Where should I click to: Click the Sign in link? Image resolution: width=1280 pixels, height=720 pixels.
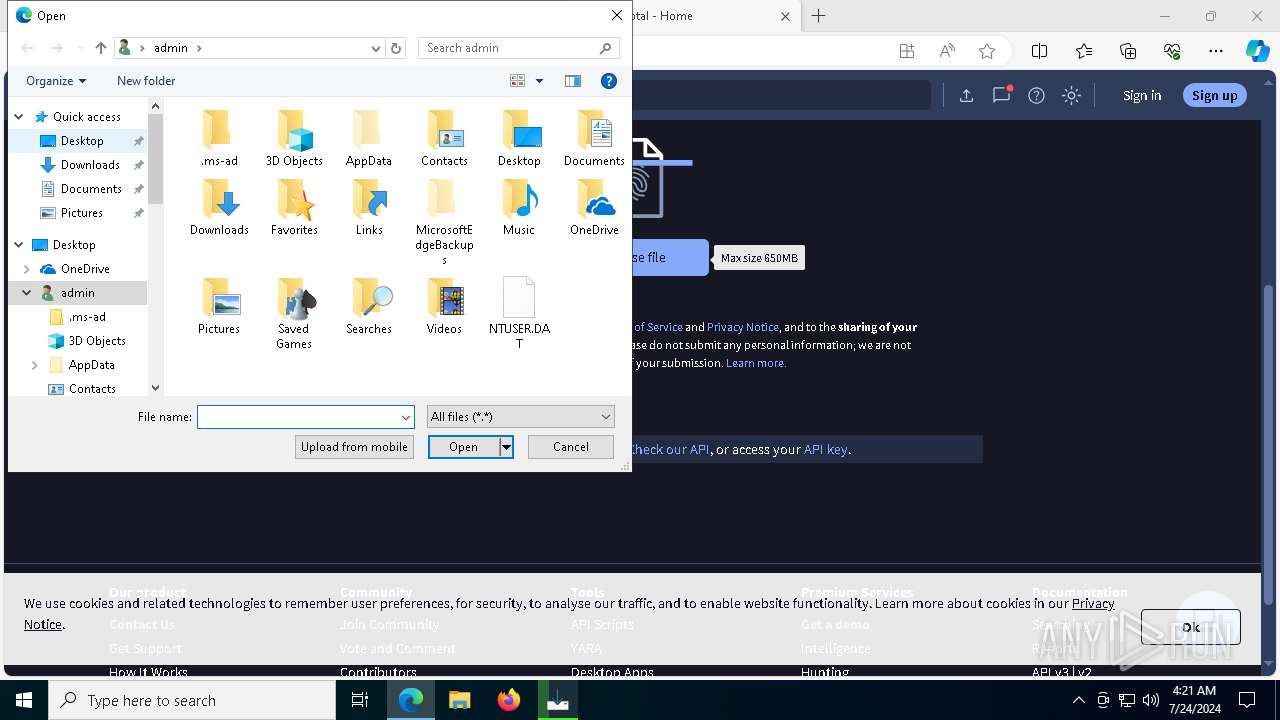click(1142, 95)
